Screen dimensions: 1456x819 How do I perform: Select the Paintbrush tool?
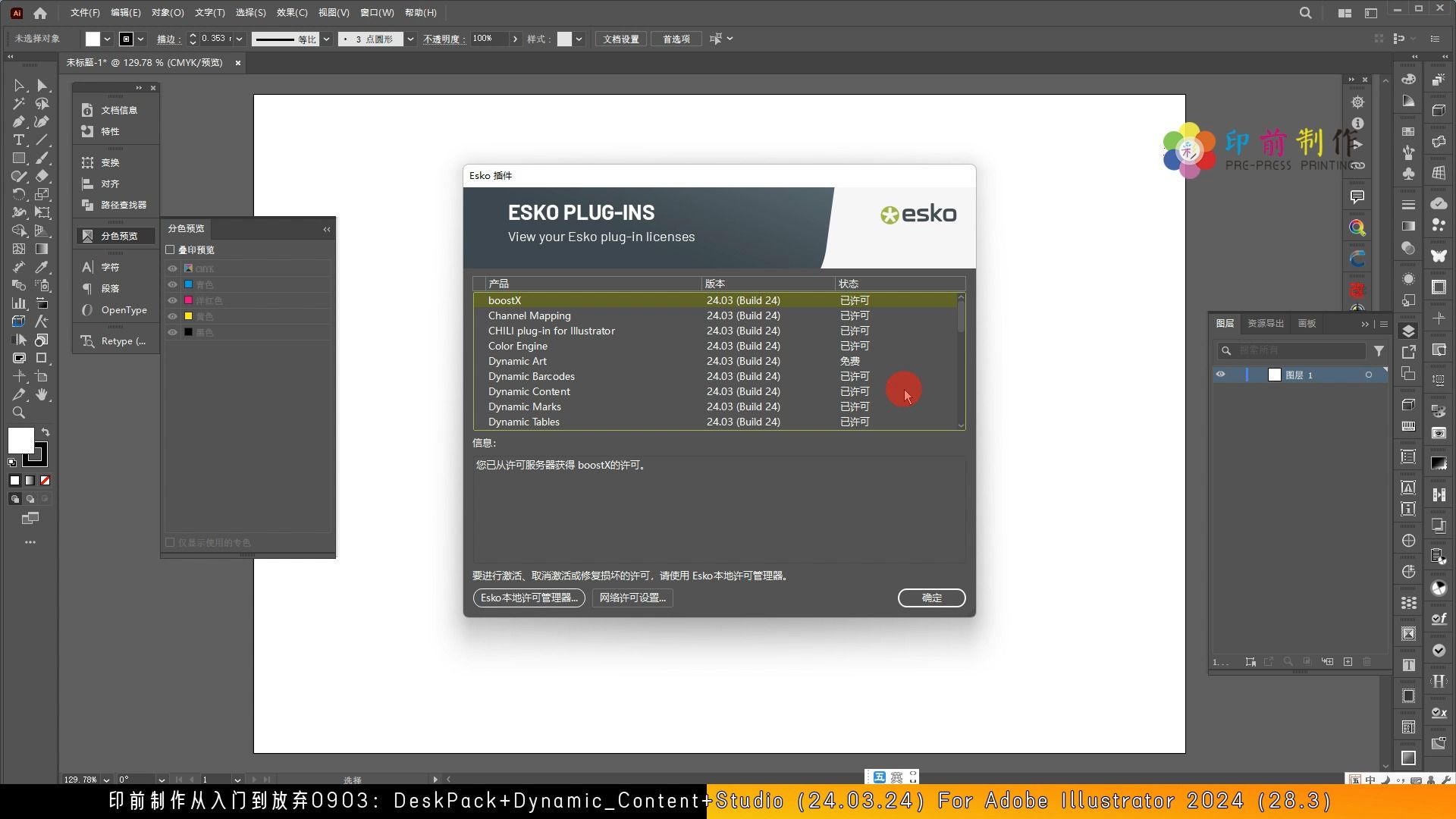pos(42,158)
